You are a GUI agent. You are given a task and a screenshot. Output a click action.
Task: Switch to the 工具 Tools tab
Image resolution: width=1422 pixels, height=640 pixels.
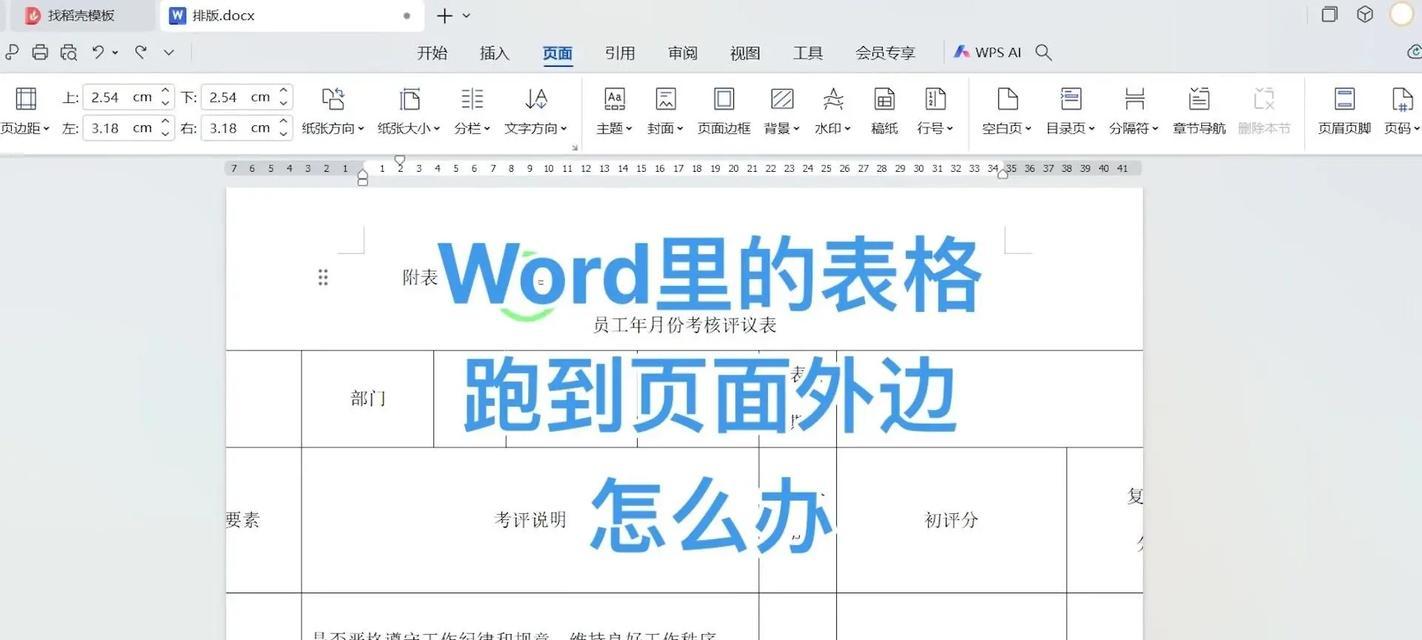808,53
